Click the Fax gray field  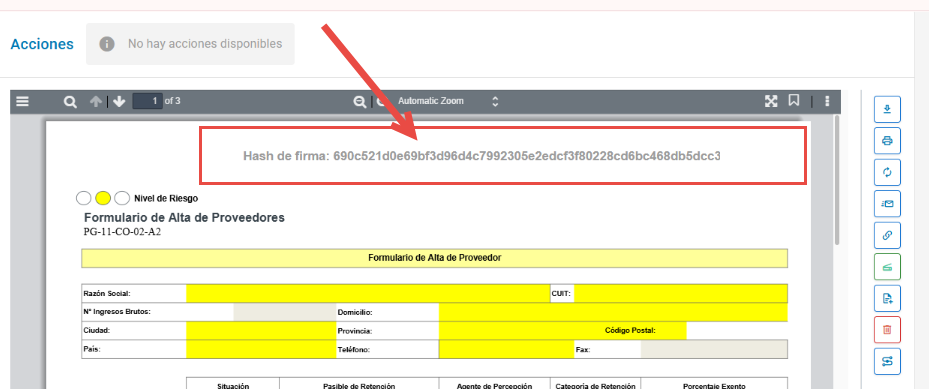tap(714, 349)
